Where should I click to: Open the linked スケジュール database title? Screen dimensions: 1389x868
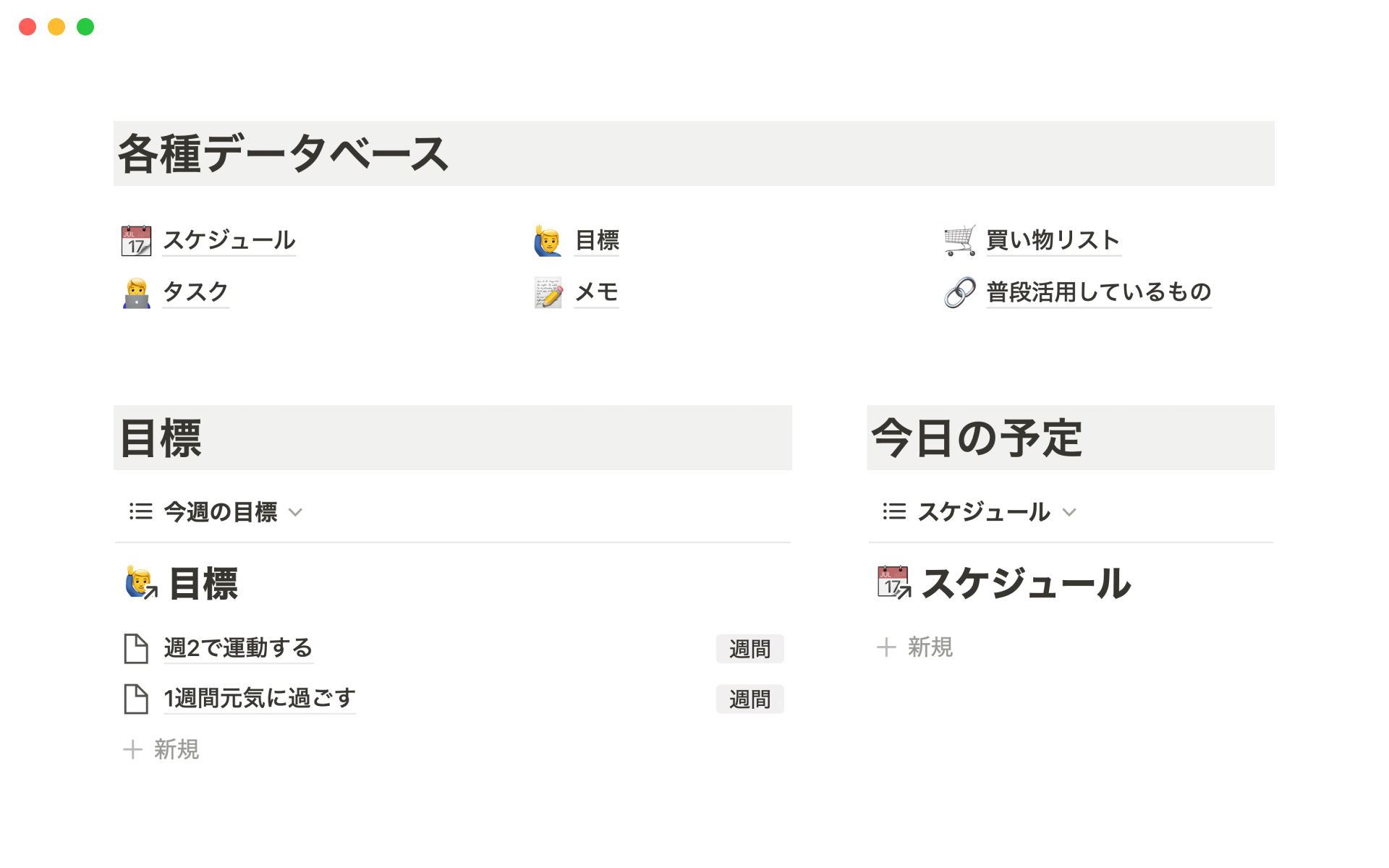[1025, 584]
